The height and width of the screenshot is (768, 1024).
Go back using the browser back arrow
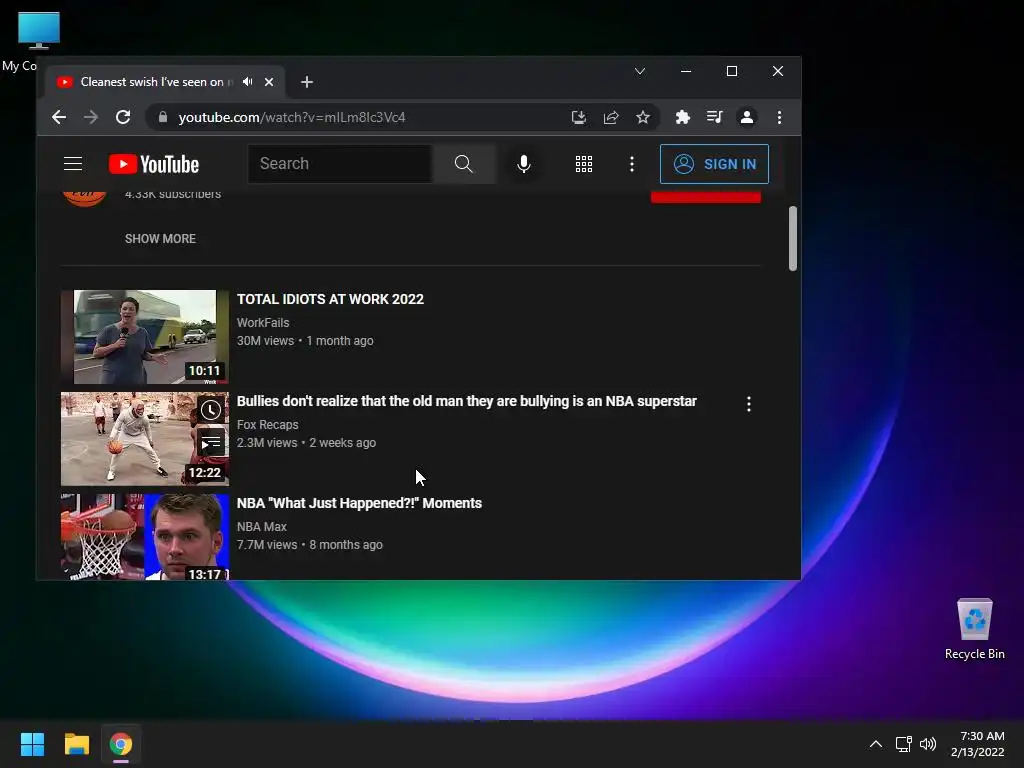59,118
